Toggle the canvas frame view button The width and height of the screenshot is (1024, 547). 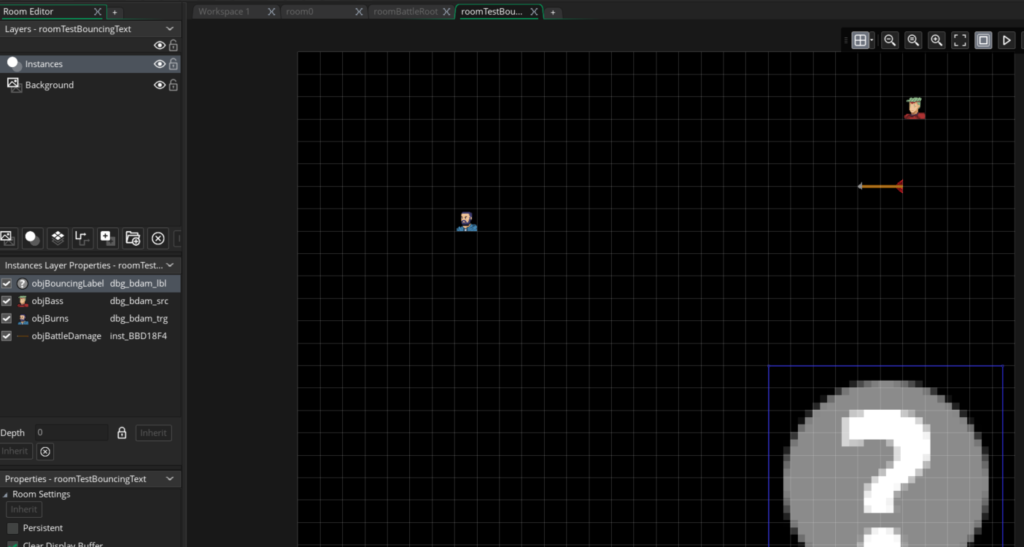(x=983, y=40)
